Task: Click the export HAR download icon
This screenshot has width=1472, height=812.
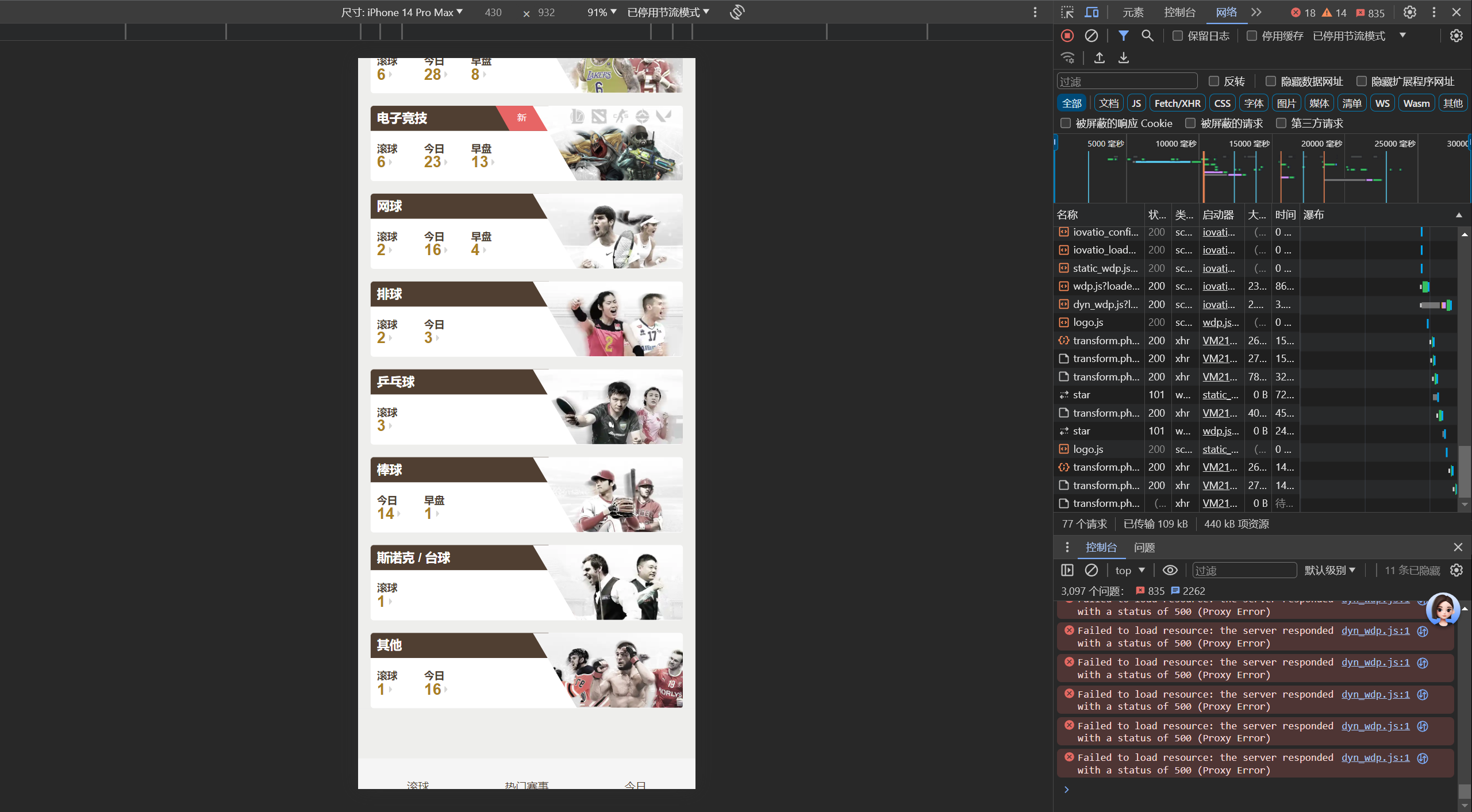Action: pos(1123,58)
